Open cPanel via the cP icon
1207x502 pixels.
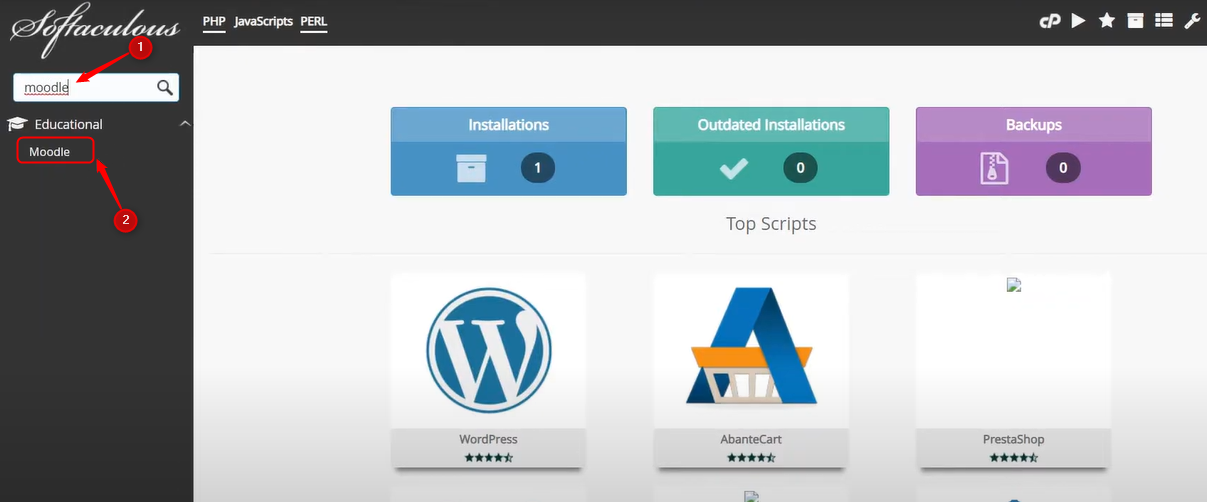(1049, 21)
